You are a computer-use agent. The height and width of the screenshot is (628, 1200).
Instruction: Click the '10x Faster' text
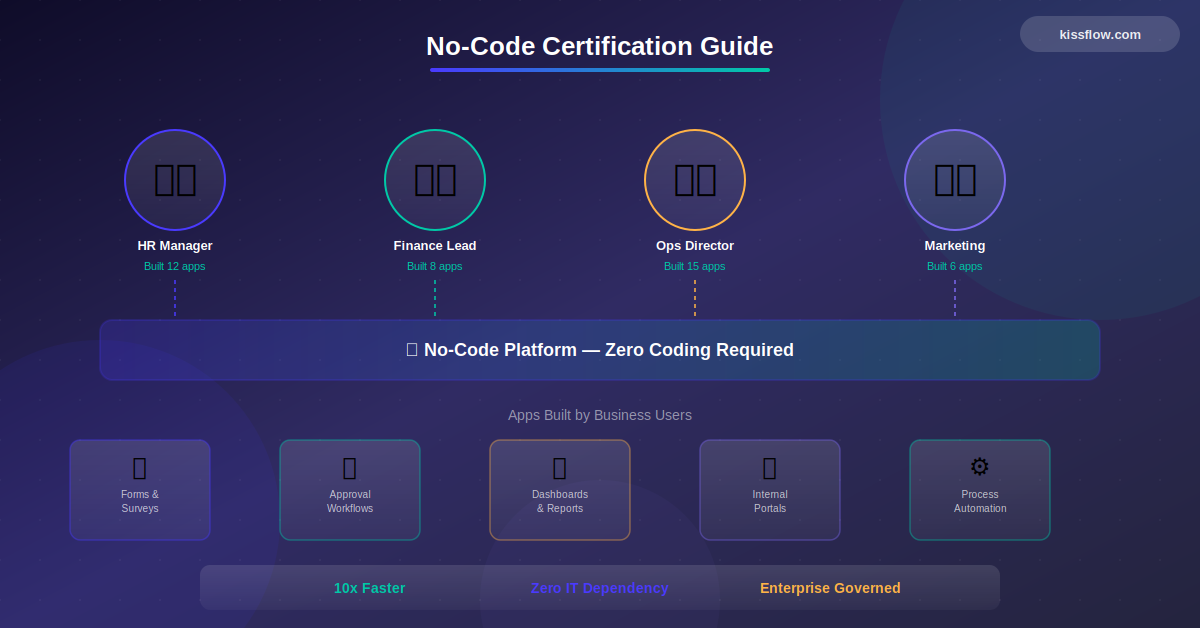coord(369,588)
